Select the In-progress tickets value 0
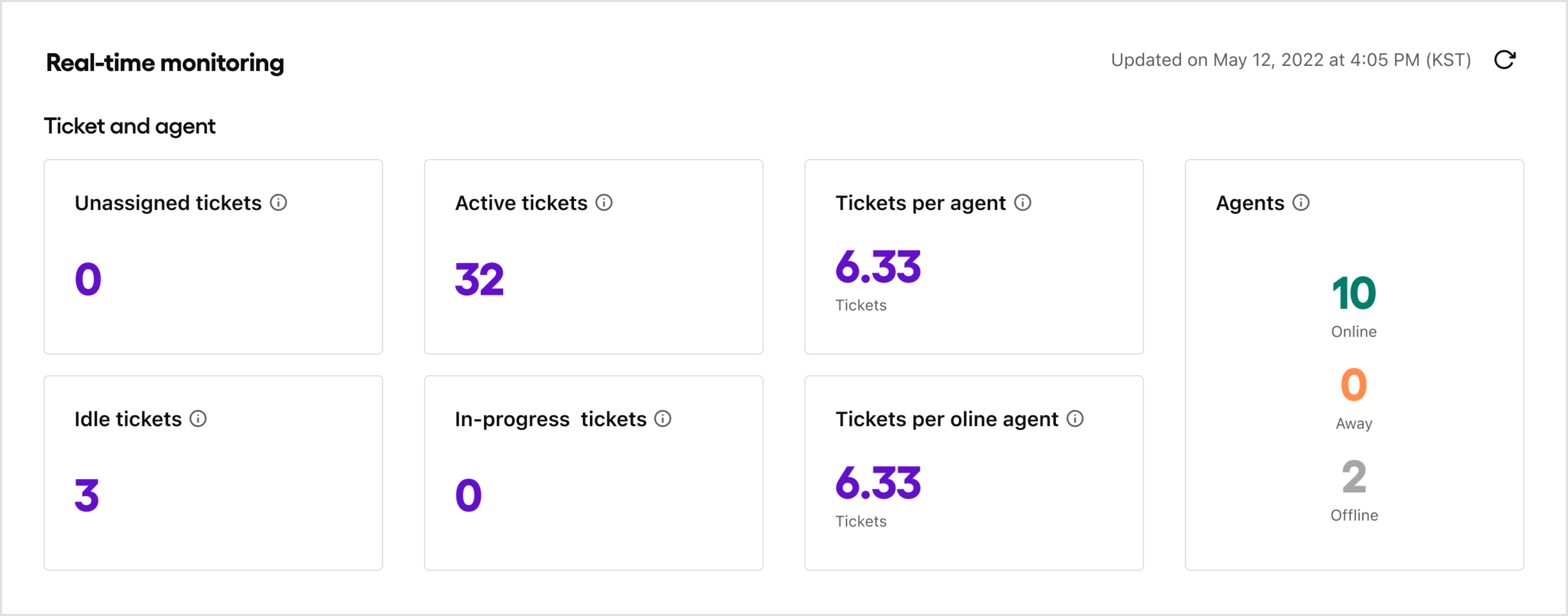Screen dimensions: 1568x616 point(469,496)
